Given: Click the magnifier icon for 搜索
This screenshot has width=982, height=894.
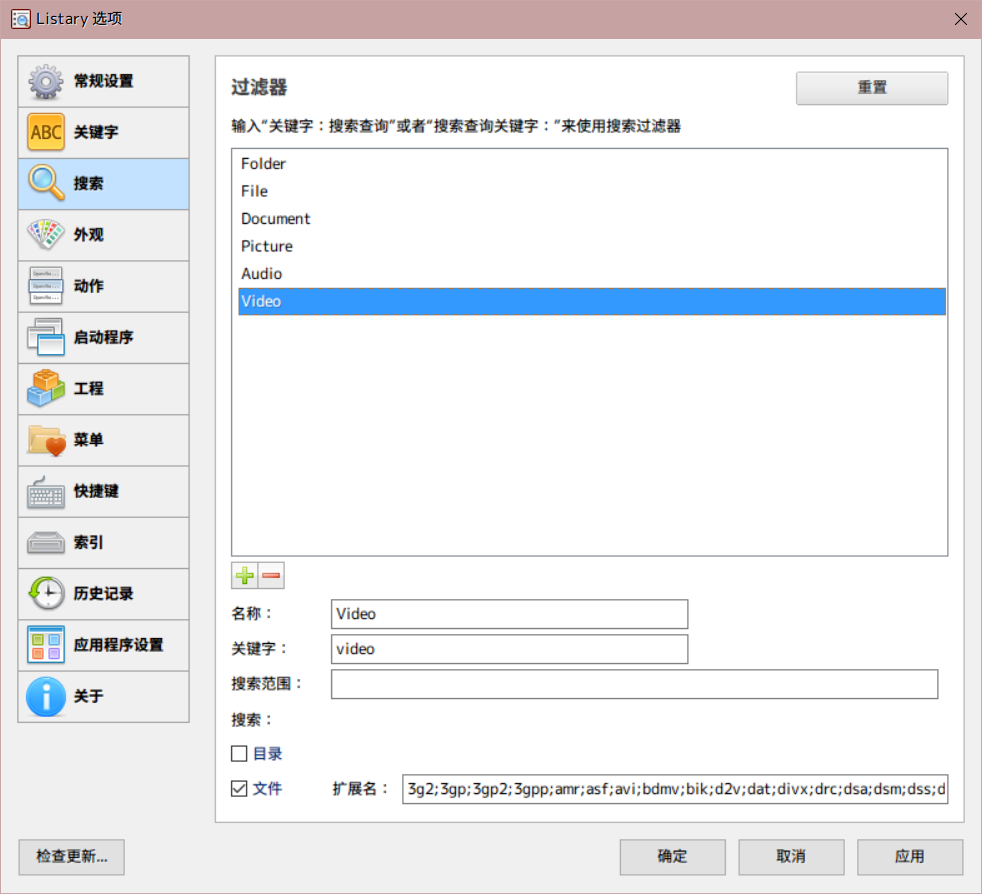Looking at the screenshot, I should pos(46,183).
